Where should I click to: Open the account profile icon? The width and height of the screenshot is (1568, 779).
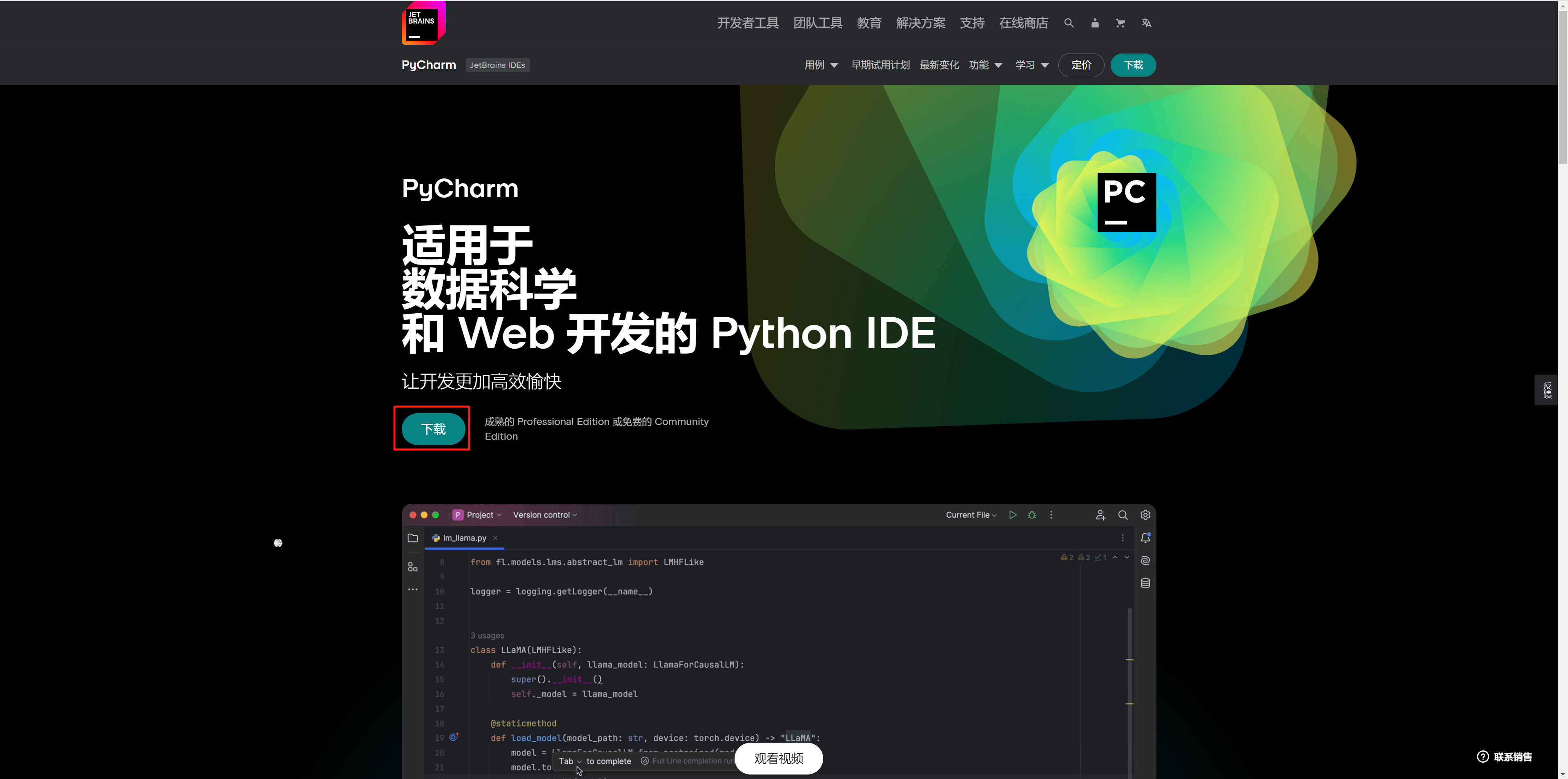click(1095, 23)
